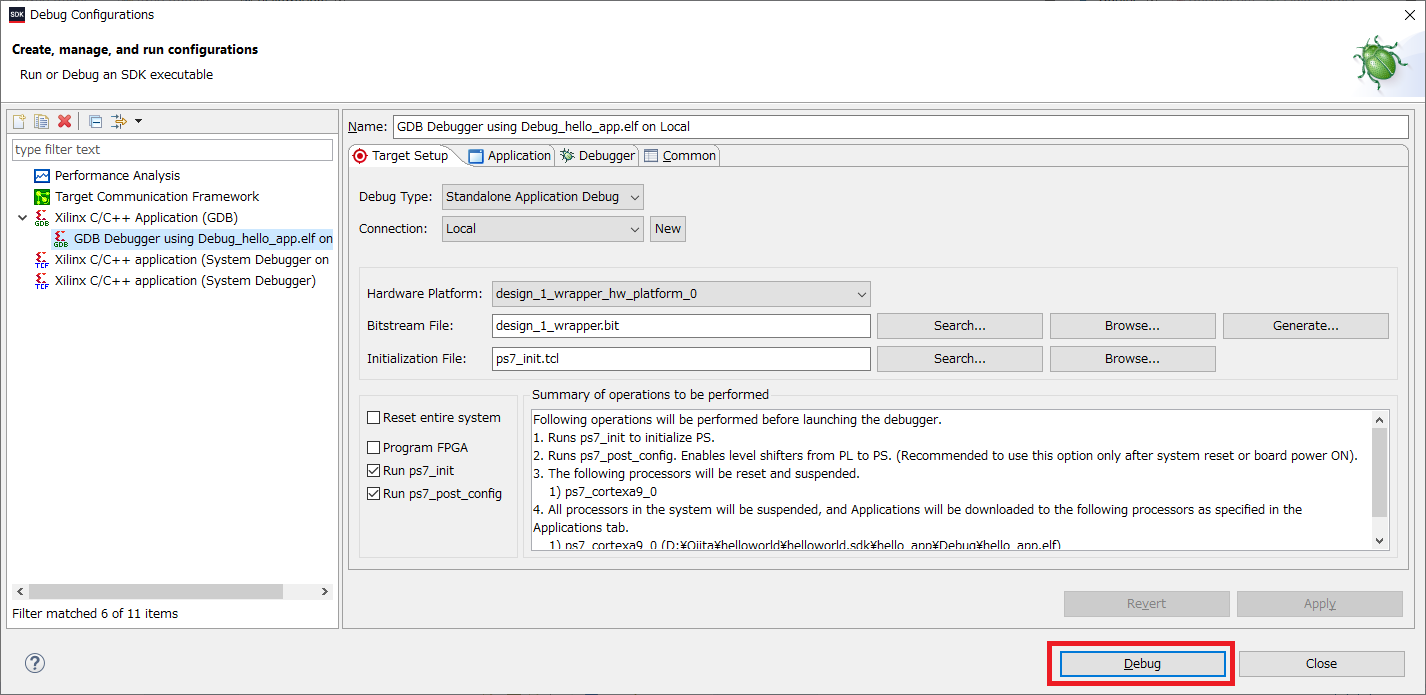Switch to the Application tab
Screen dimensions: 1426x695
click(x=509, y=156)
